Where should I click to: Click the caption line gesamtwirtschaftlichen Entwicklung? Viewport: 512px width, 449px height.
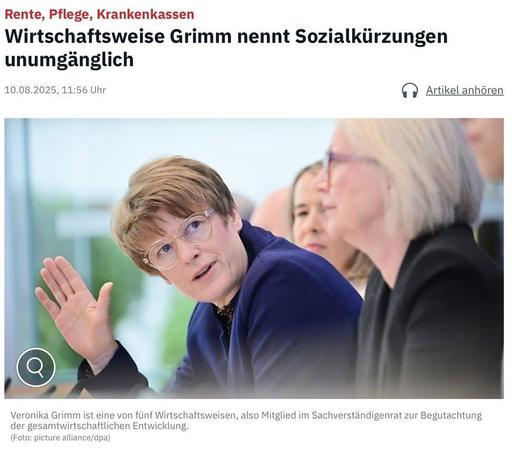[x=100, y=426]
